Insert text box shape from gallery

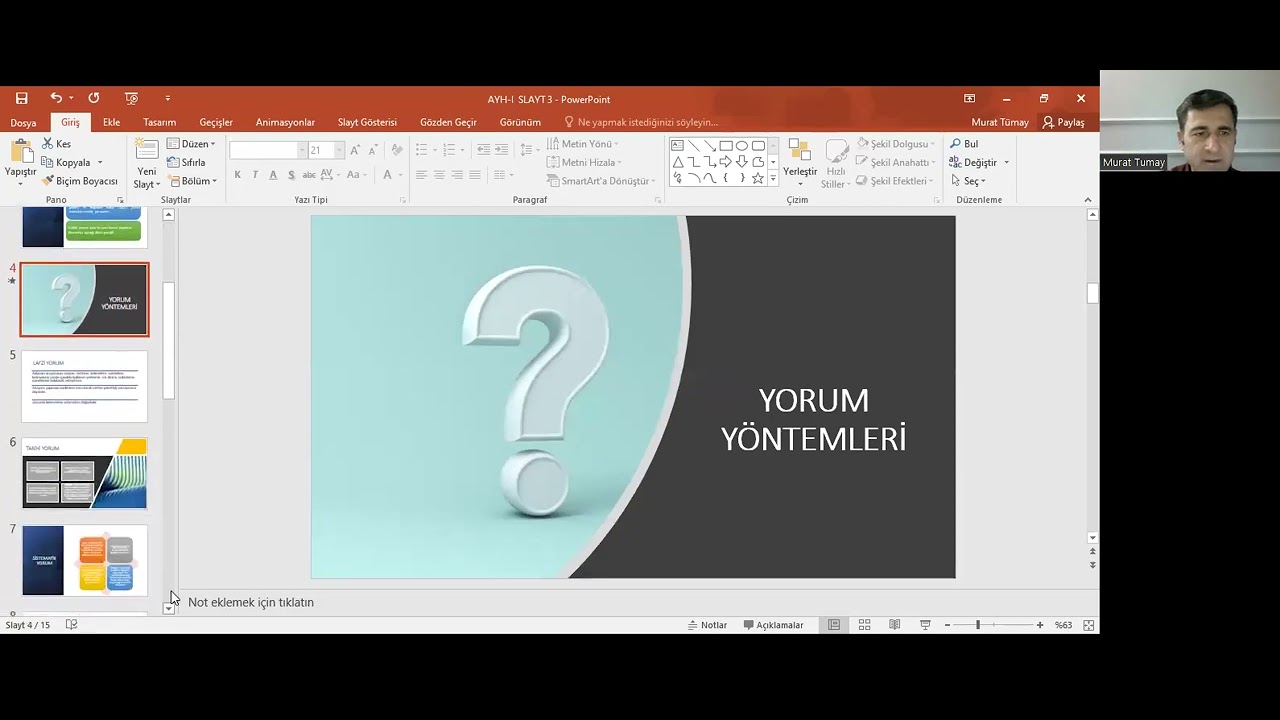677,145
